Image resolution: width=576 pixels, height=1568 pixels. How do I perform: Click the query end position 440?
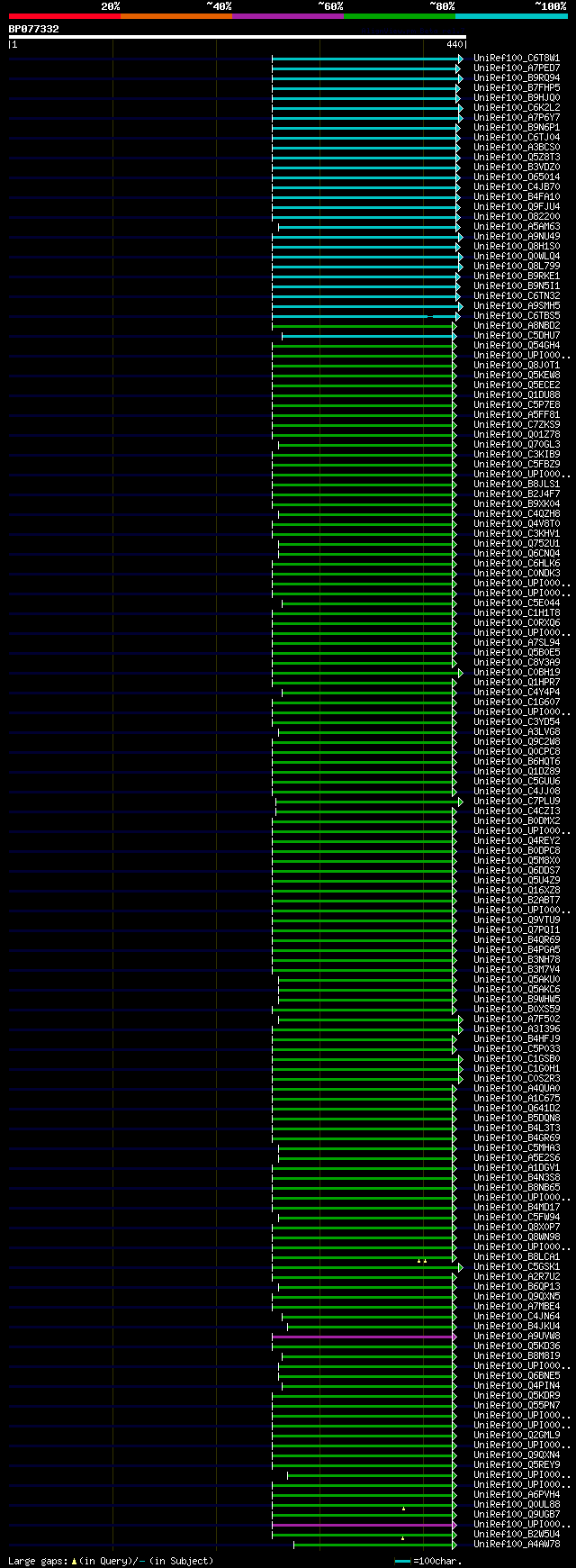[x=454, y=44]
